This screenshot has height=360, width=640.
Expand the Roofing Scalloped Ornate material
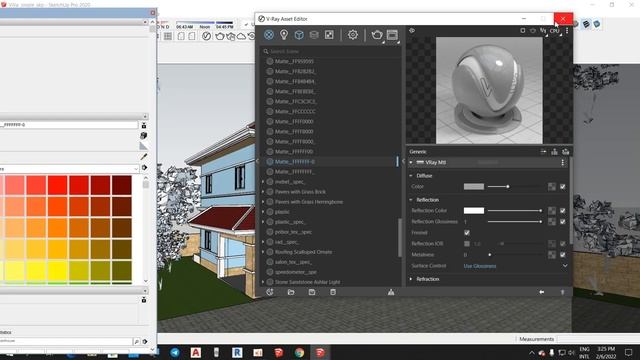[263, 252]
